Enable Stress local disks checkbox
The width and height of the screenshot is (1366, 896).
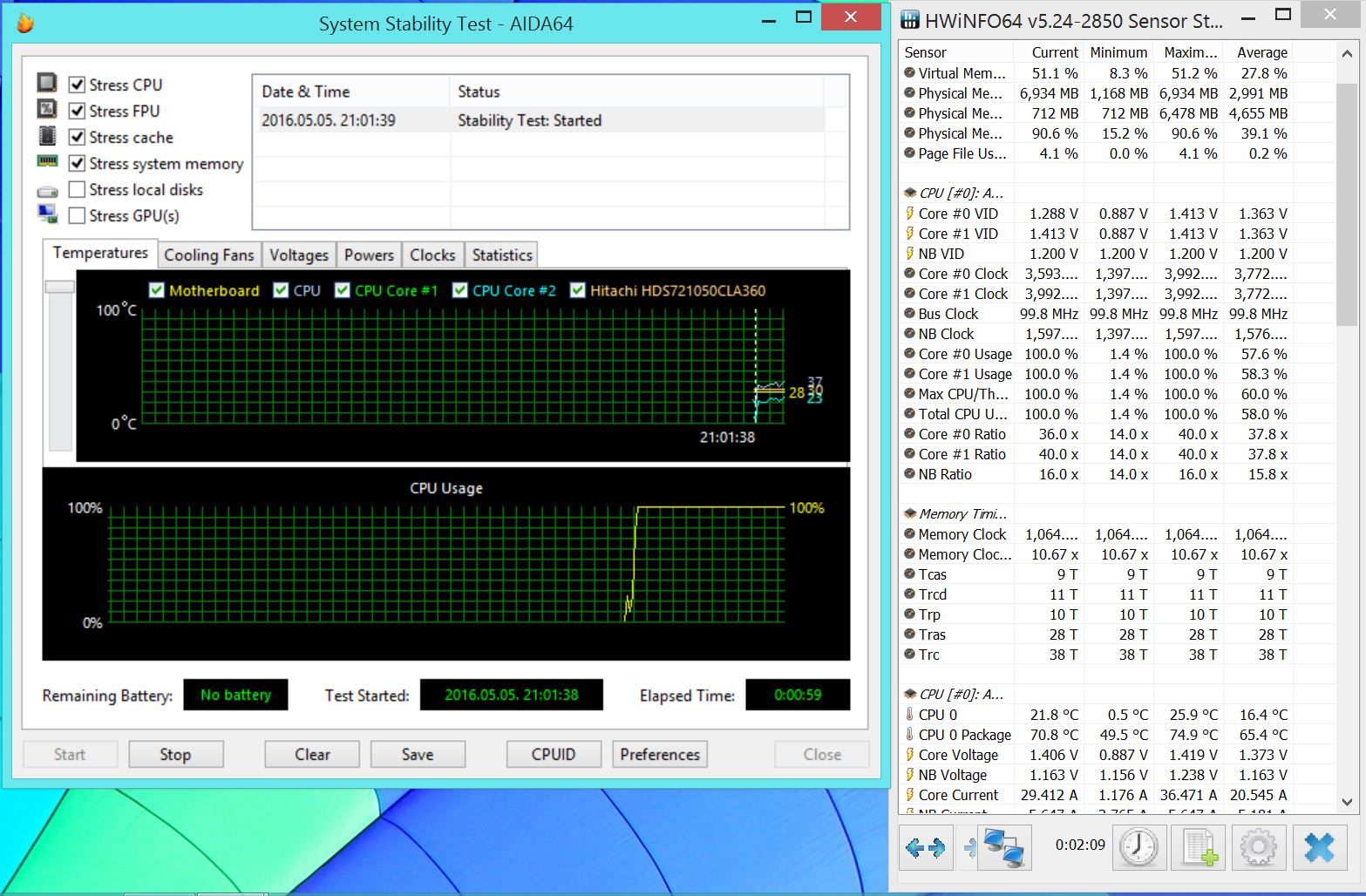[x=77, y=189]
